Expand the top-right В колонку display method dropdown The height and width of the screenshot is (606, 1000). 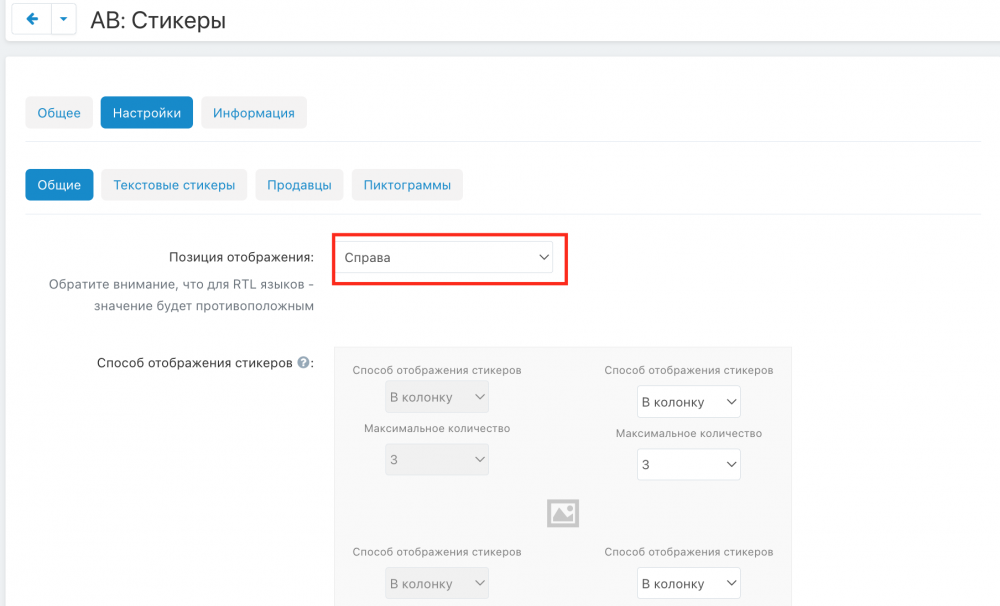pos(689,402)
